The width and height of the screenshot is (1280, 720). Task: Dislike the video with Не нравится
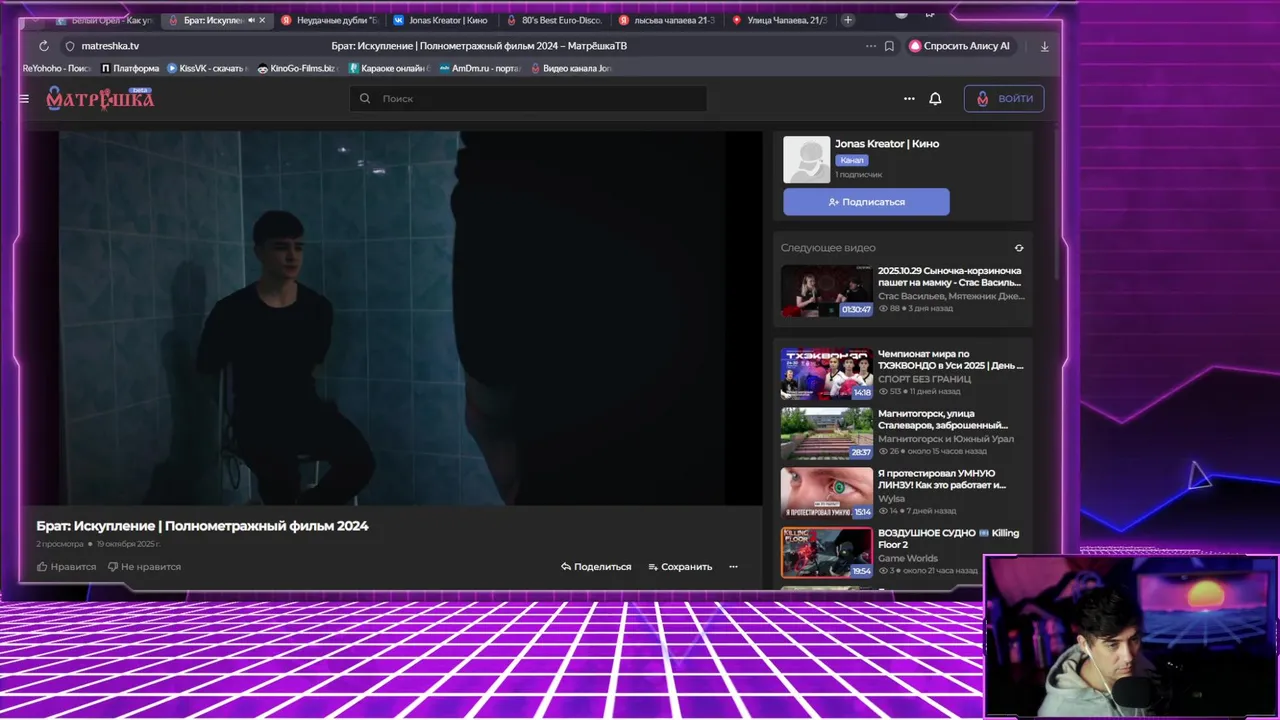pyautogui.click(x=144, y=567)
